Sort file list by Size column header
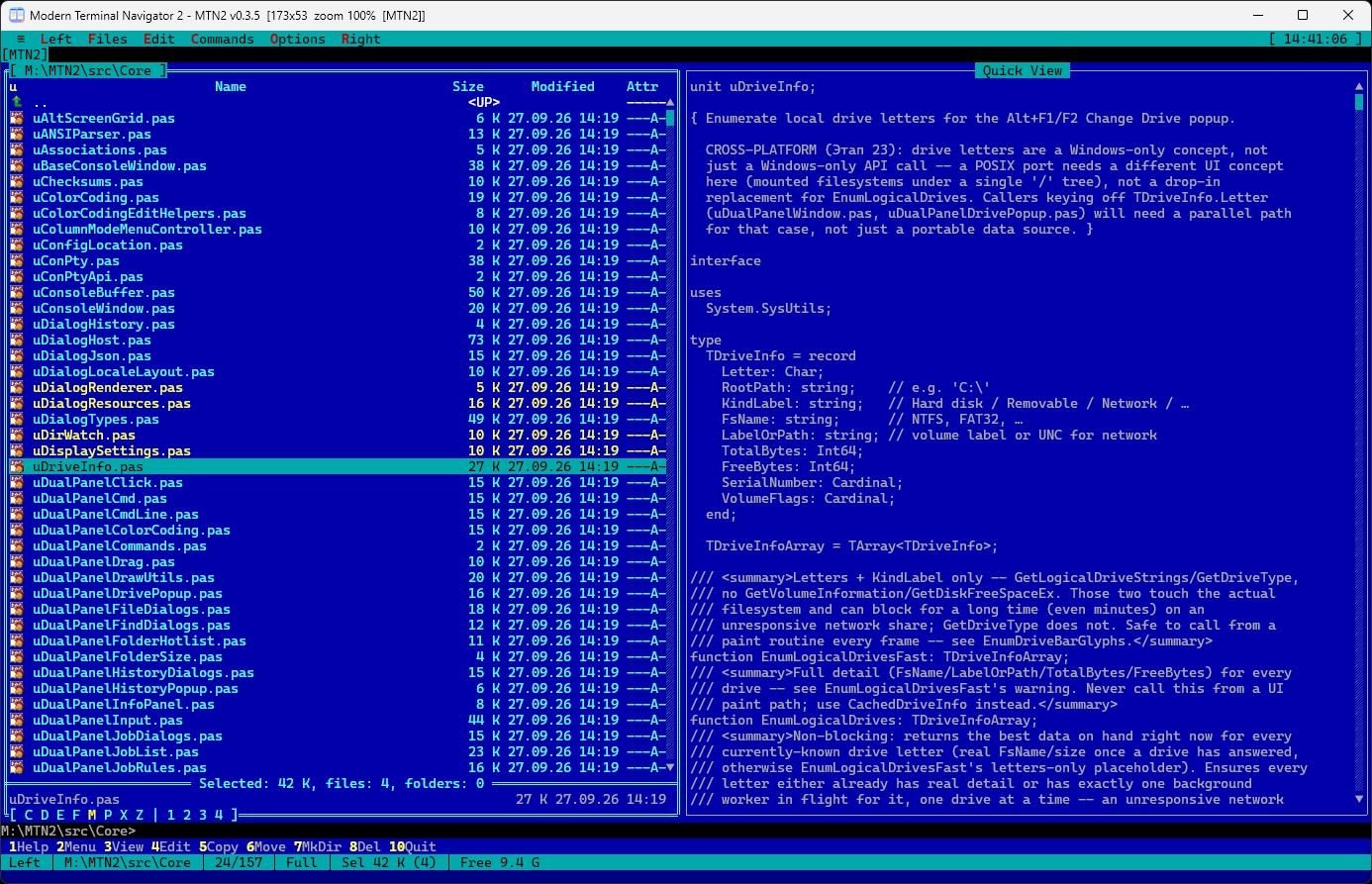The width and height of the screenshot is (1372, 884). click(468, 86)
